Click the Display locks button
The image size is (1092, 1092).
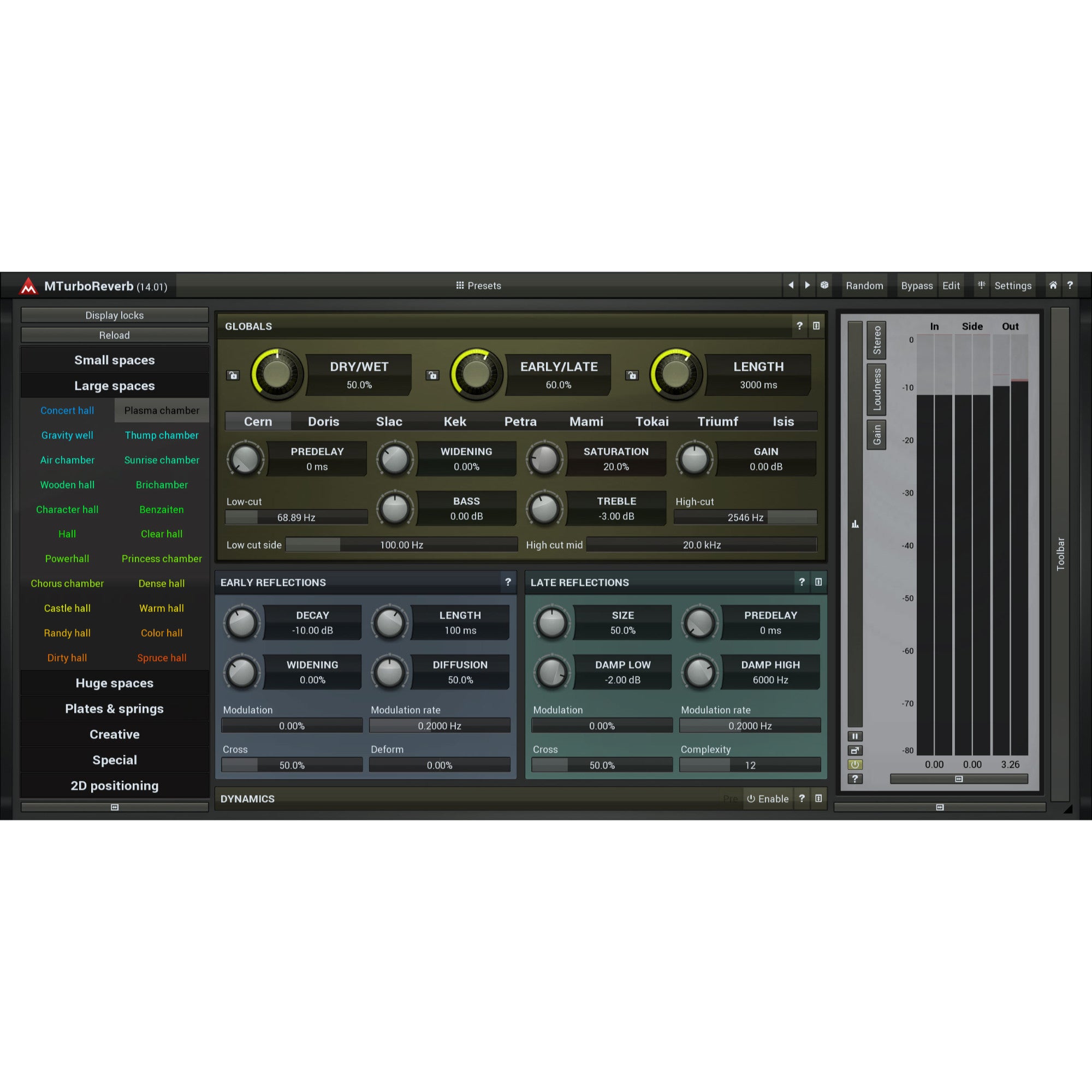tap(115, 315)
